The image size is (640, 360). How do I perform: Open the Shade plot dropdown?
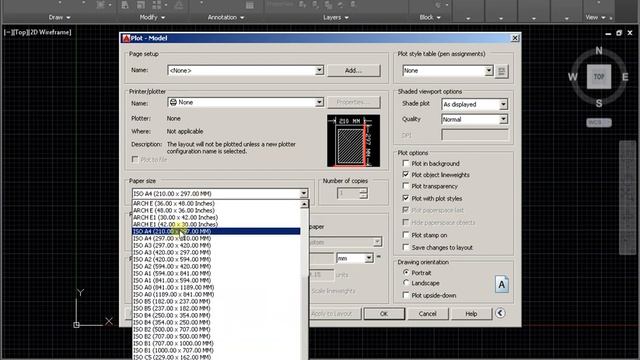(503, 104)
